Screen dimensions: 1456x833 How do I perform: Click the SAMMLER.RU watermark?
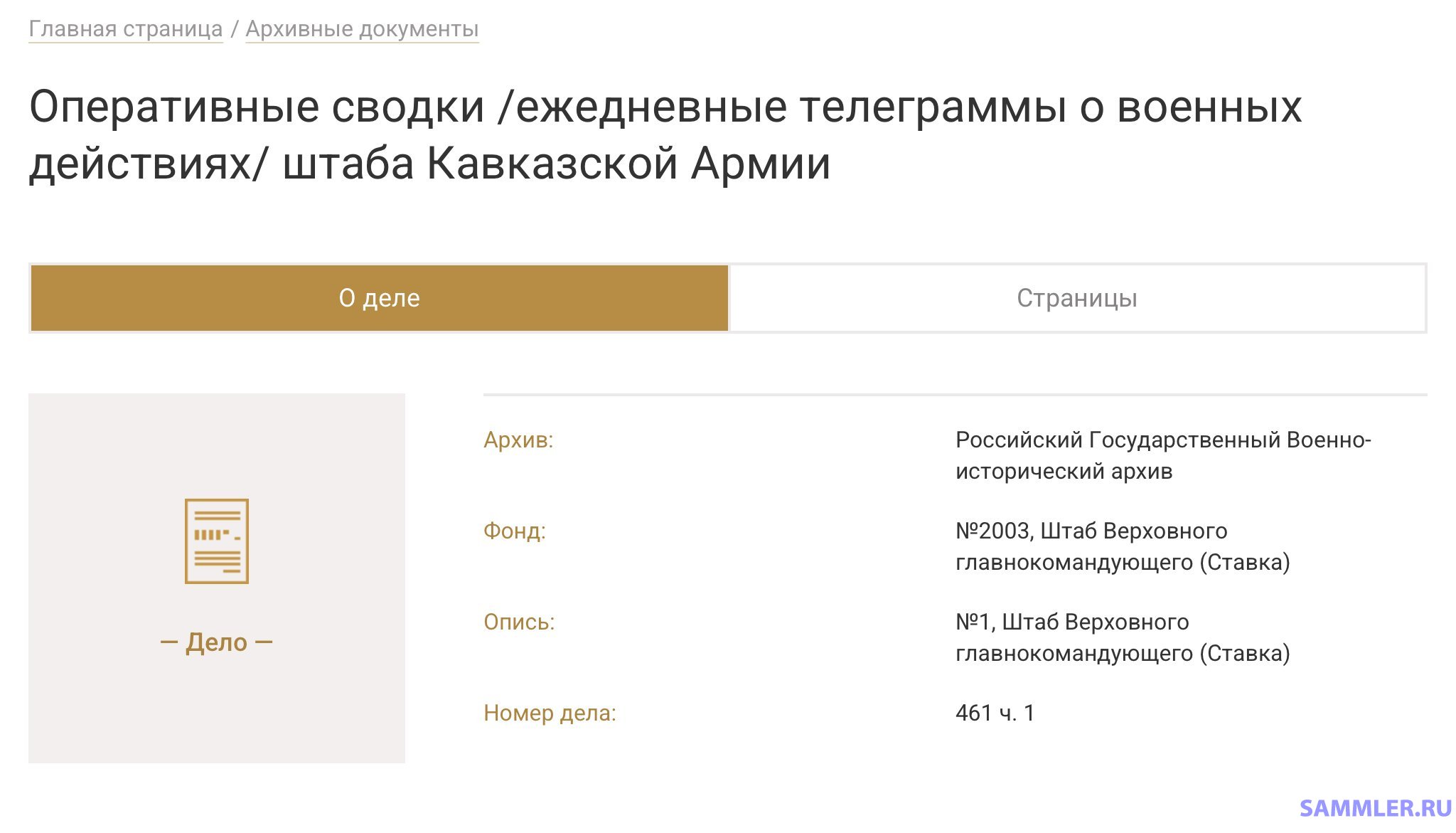1375,808
